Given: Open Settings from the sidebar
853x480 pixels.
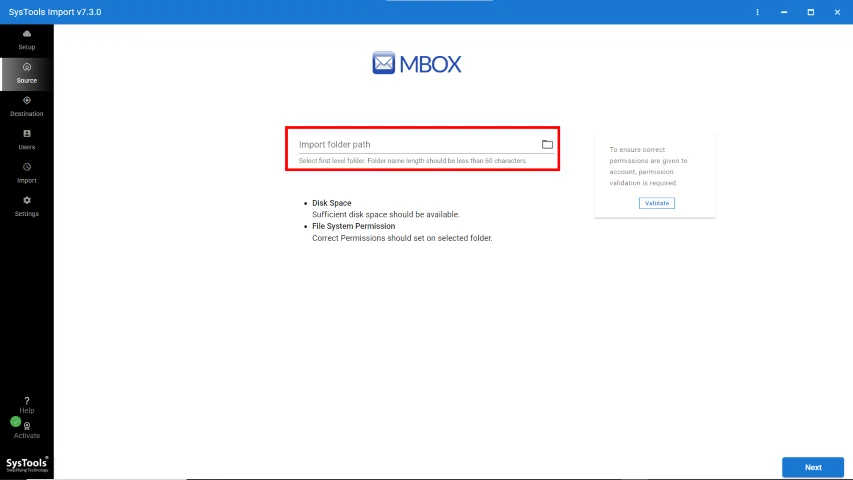Looking at the screenshot, I should 27,207.
